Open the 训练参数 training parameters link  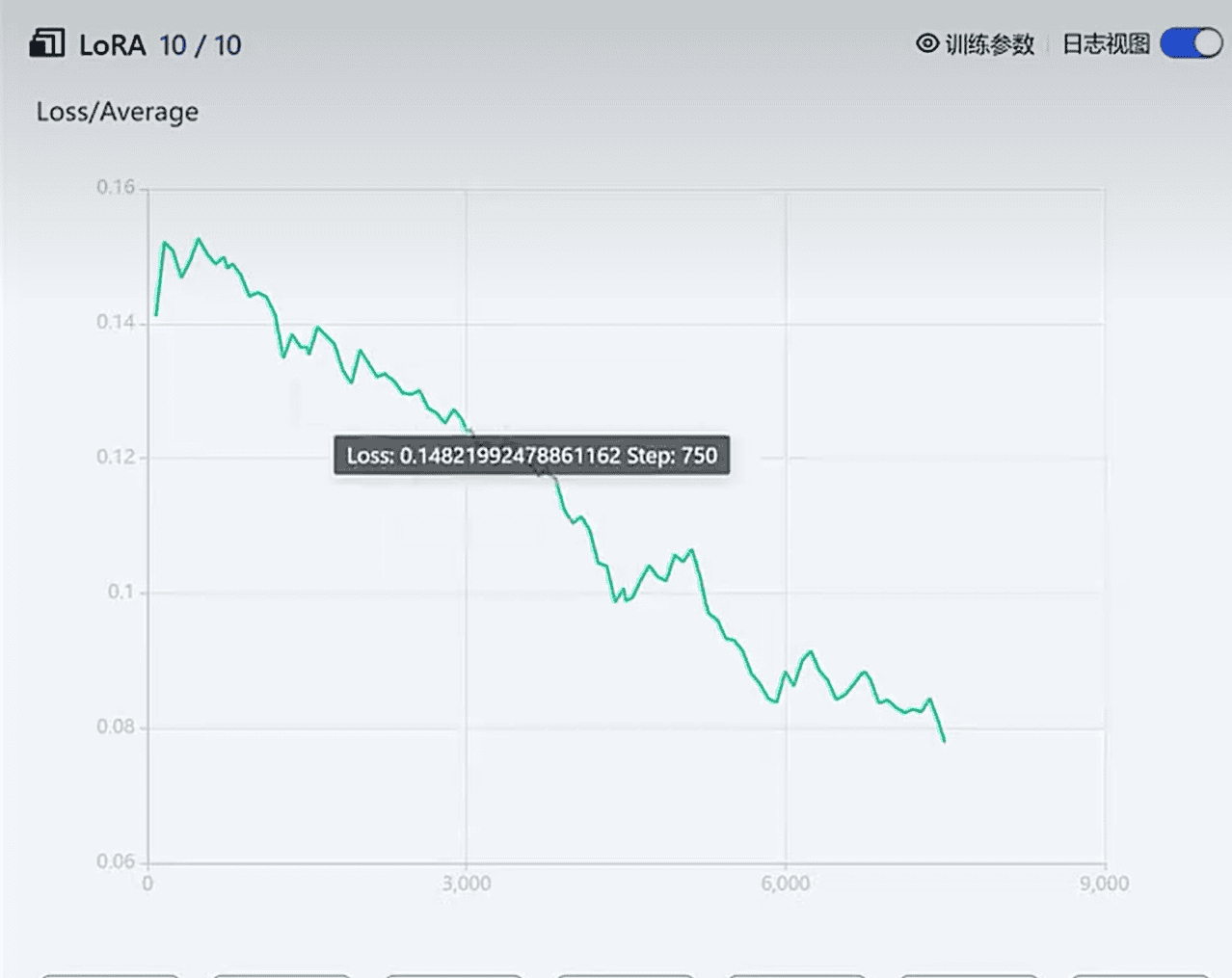[x=989, y=44]
